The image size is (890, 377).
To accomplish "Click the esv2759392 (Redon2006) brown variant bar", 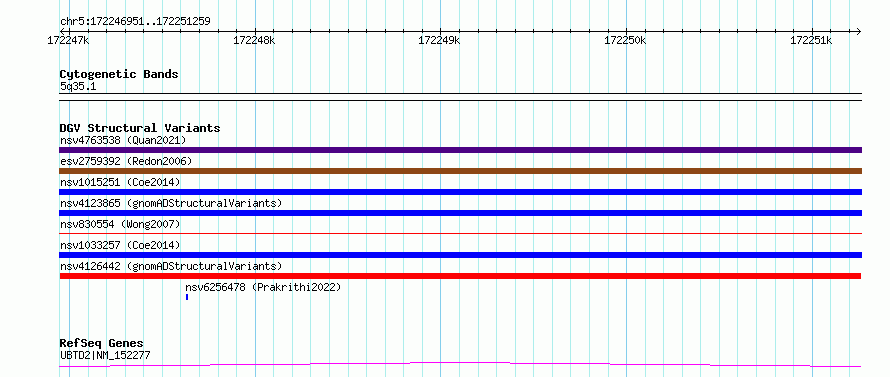I will (460, 171).
